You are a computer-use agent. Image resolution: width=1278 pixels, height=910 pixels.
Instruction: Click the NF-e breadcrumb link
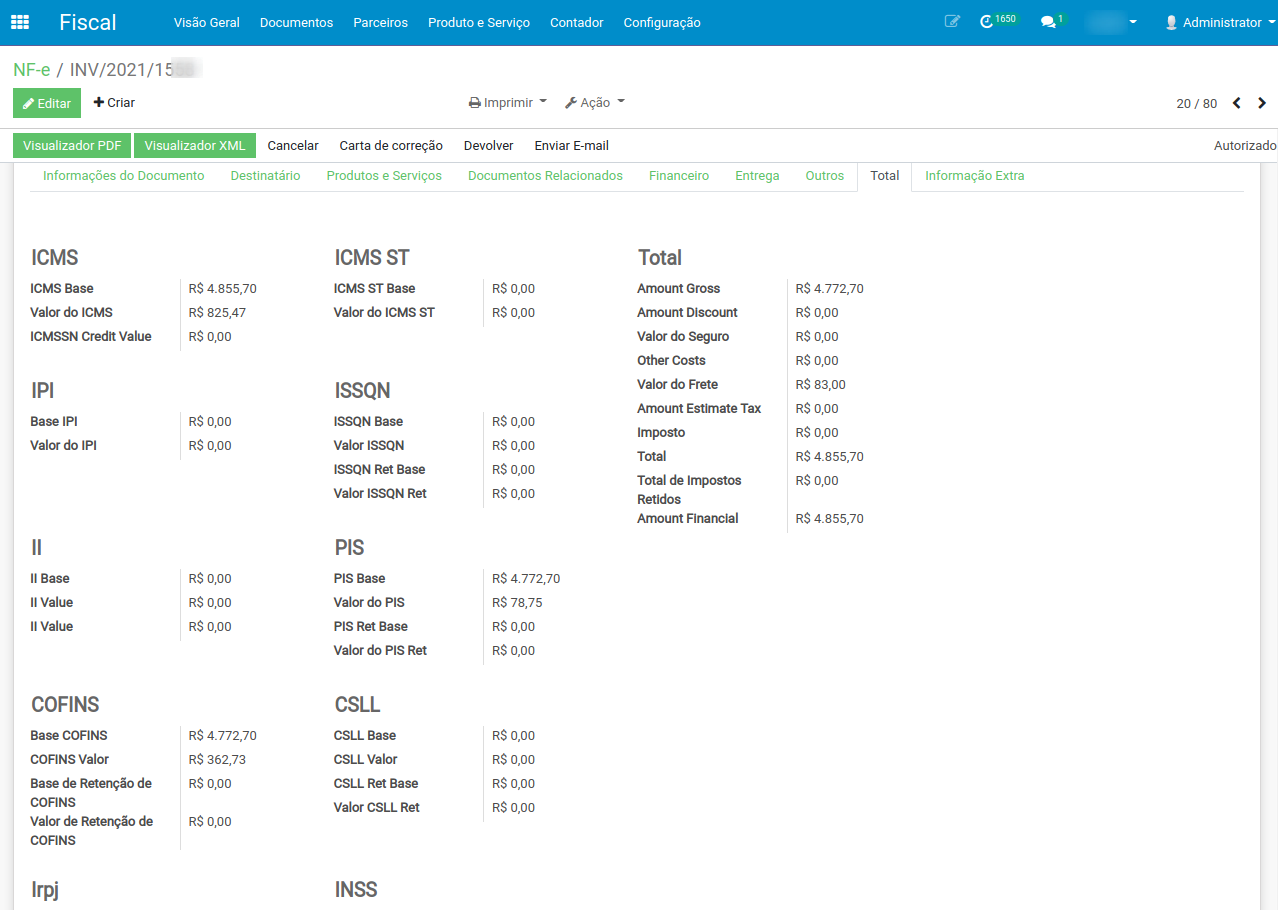pos(31,69)
